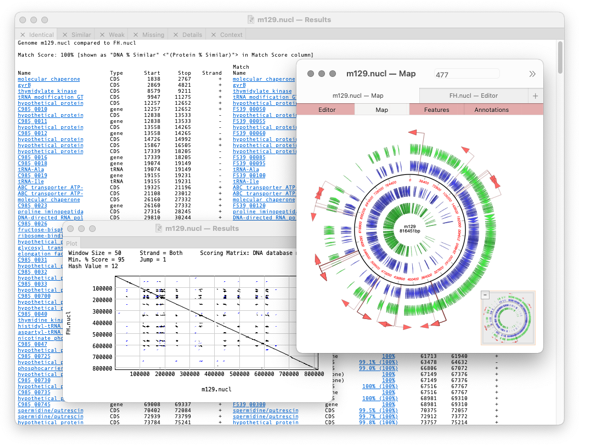Image resolution: width=600 pixels, height=448 pixels.
Task: Click the F539_00100 match link
Action: 249,175
